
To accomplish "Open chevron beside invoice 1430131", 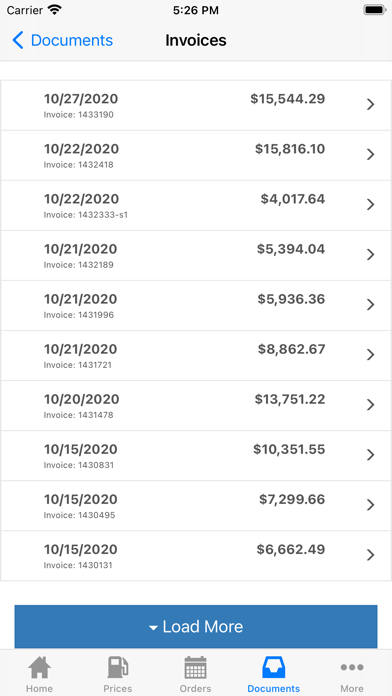I will 370,555.
